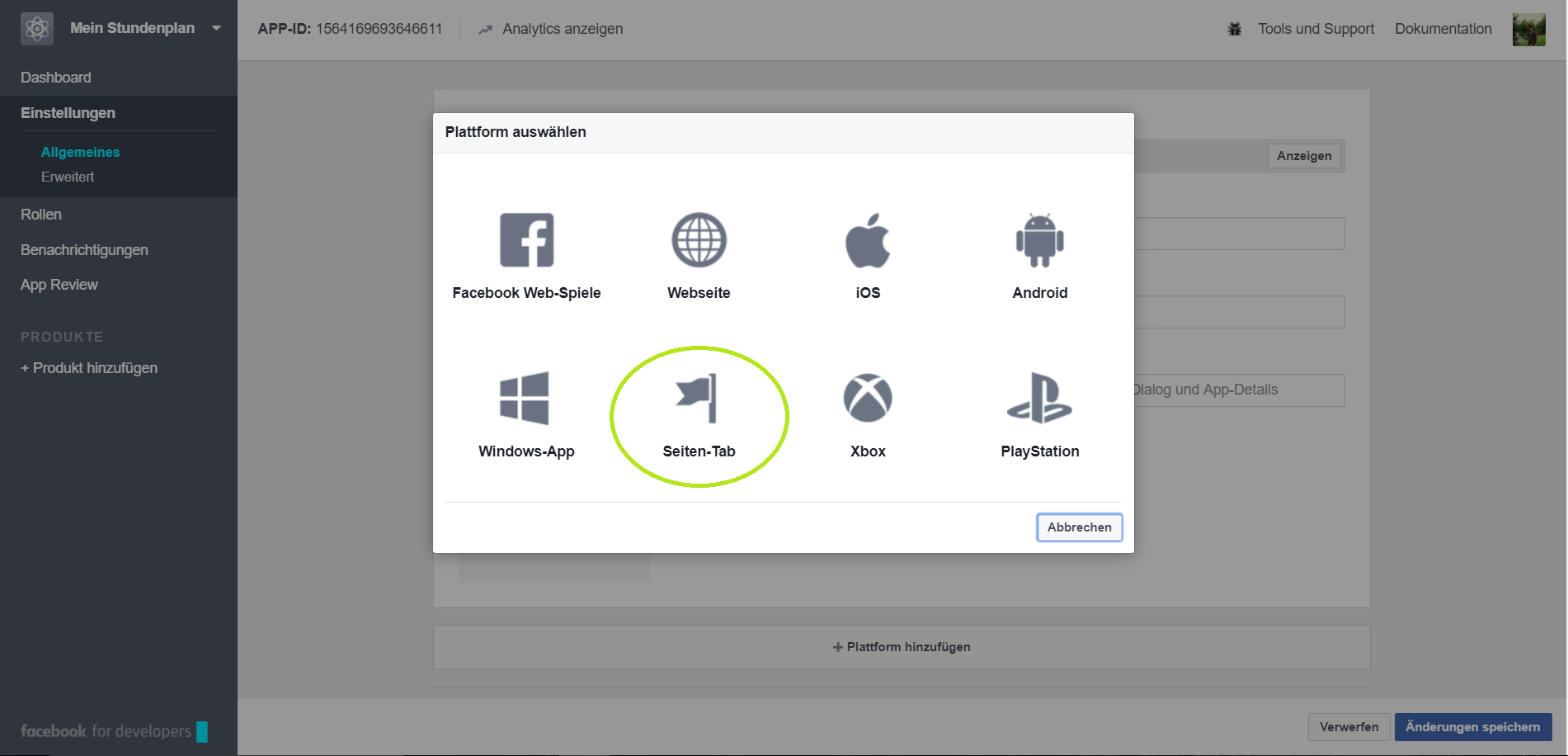Click Plattform hinzufügen button
1568x756 pixels.
902,647
